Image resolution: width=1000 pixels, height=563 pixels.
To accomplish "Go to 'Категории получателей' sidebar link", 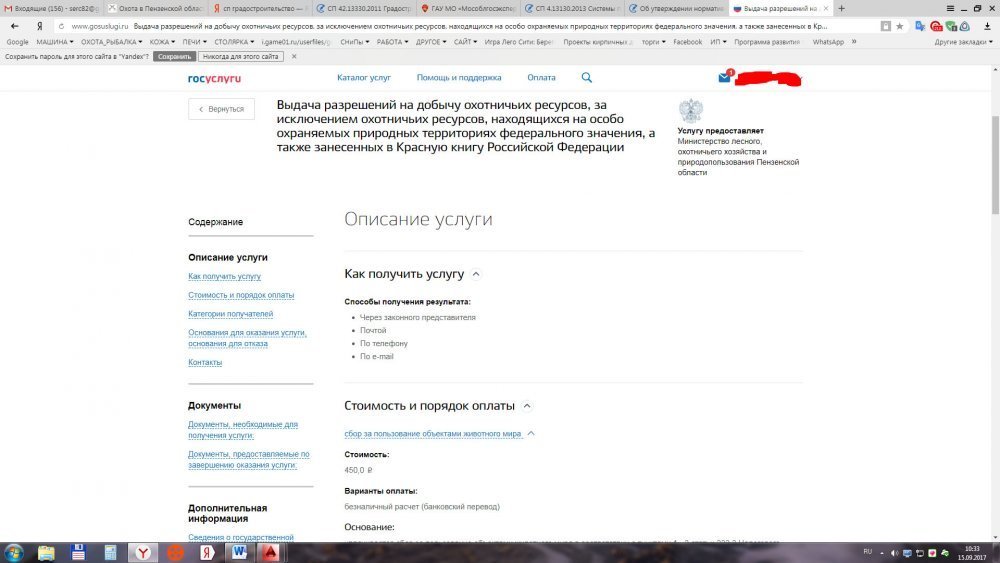I will click(x=230, y=314).
